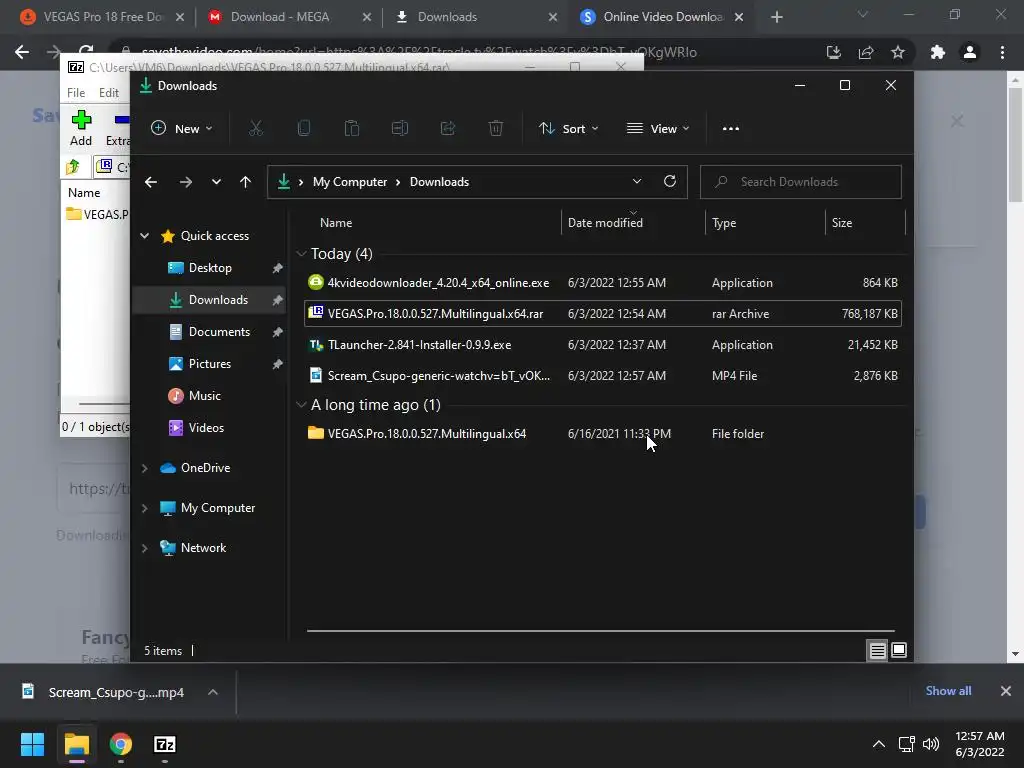Screen dimensions: 1024x768
Task: Share this page from Chrome address bar
Action: pos(866,52)
